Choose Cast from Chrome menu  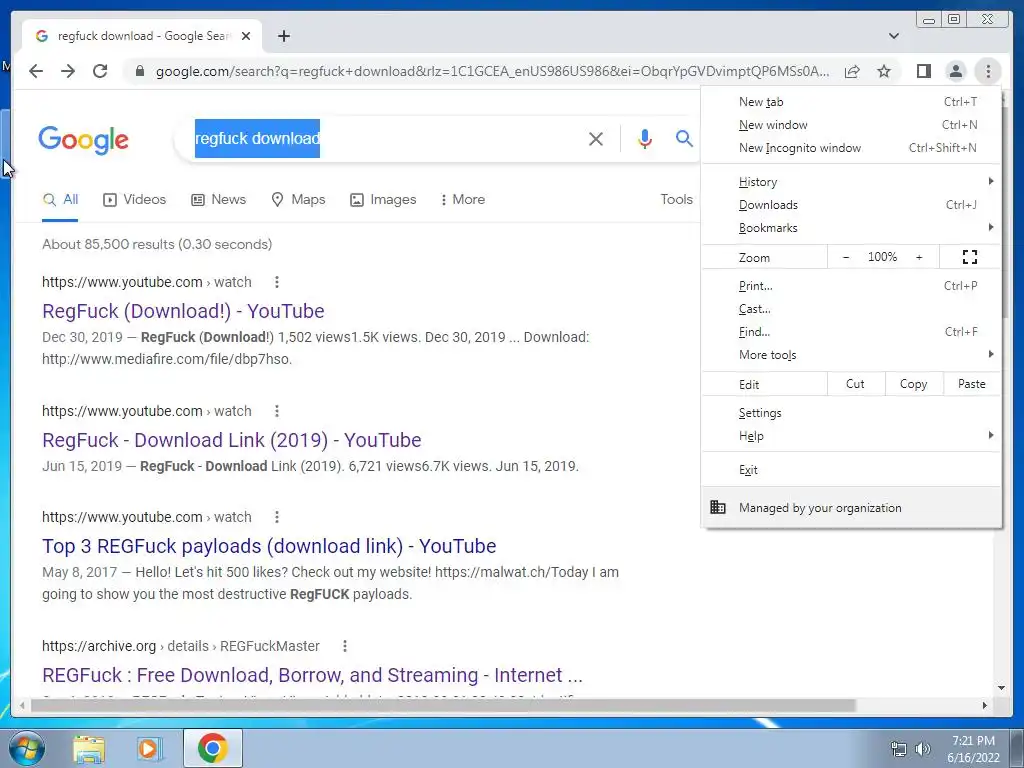pos(851,309)
